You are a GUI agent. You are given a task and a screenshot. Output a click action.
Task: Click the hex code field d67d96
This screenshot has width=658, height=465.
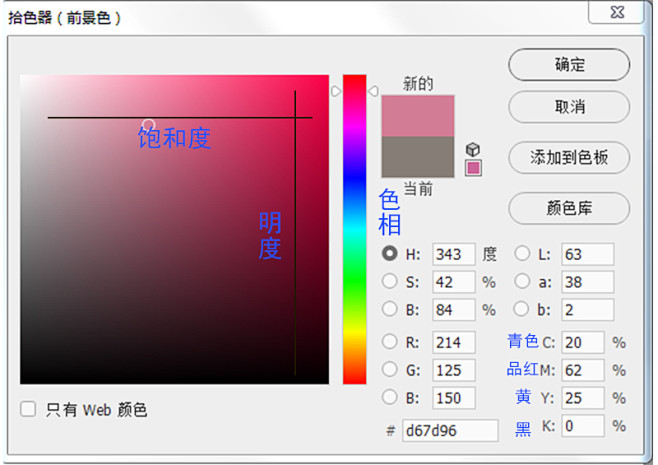pyautogui.click(x=450, y=431)
